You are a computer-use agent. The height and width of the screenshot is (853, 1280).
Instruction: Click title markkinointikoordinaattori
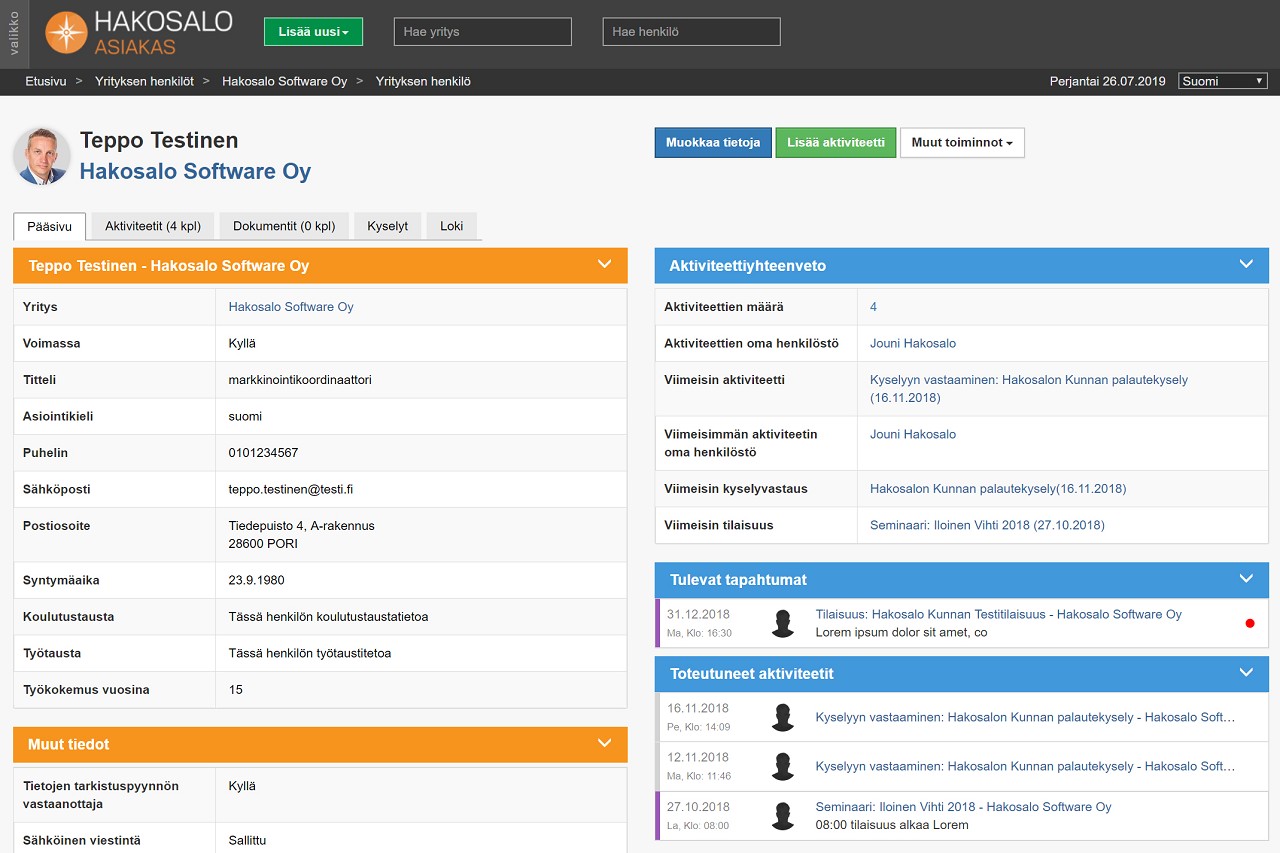coord(300,380)
